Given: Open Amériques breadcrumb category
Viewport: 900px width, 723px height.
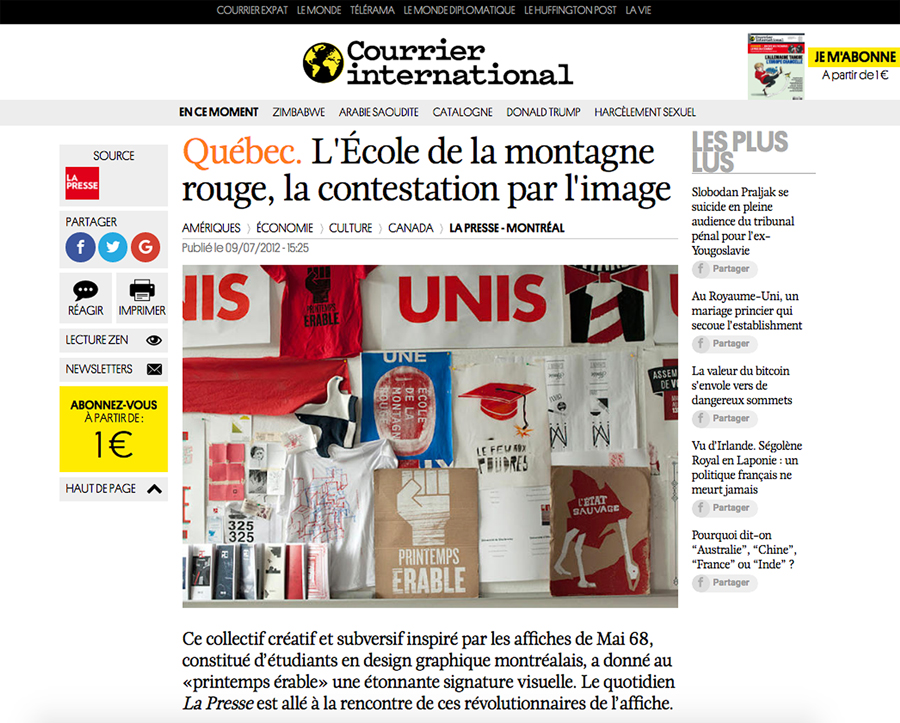Looking at the screenshot, I should point(211,228).
